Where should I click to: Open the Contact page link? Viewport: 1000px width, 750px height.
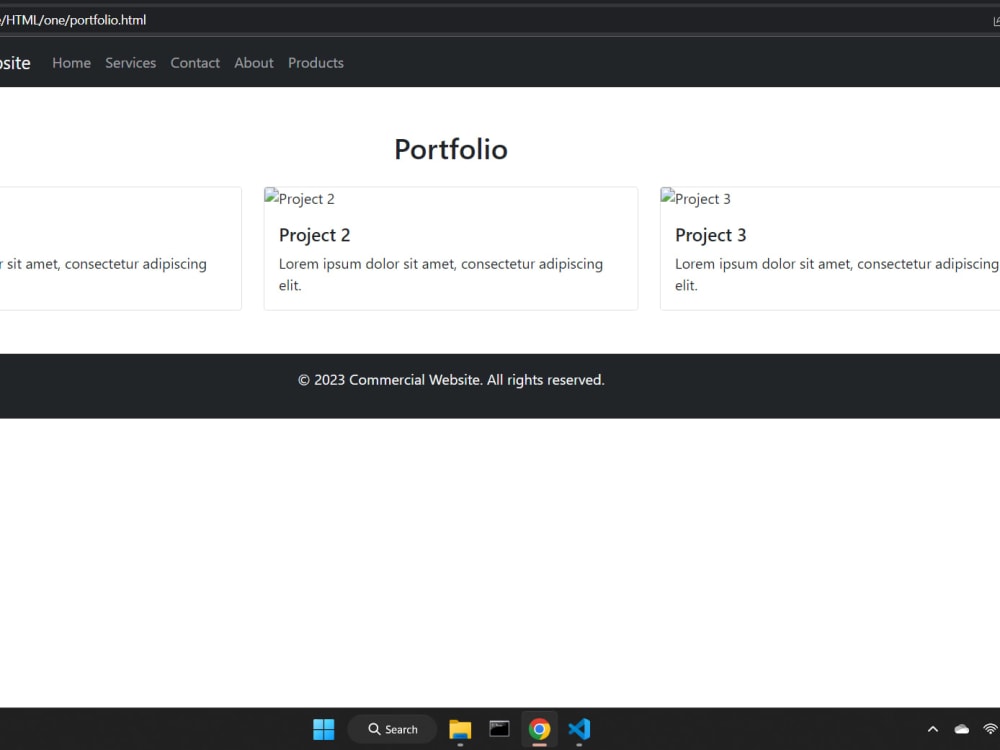tap(195, 63)
